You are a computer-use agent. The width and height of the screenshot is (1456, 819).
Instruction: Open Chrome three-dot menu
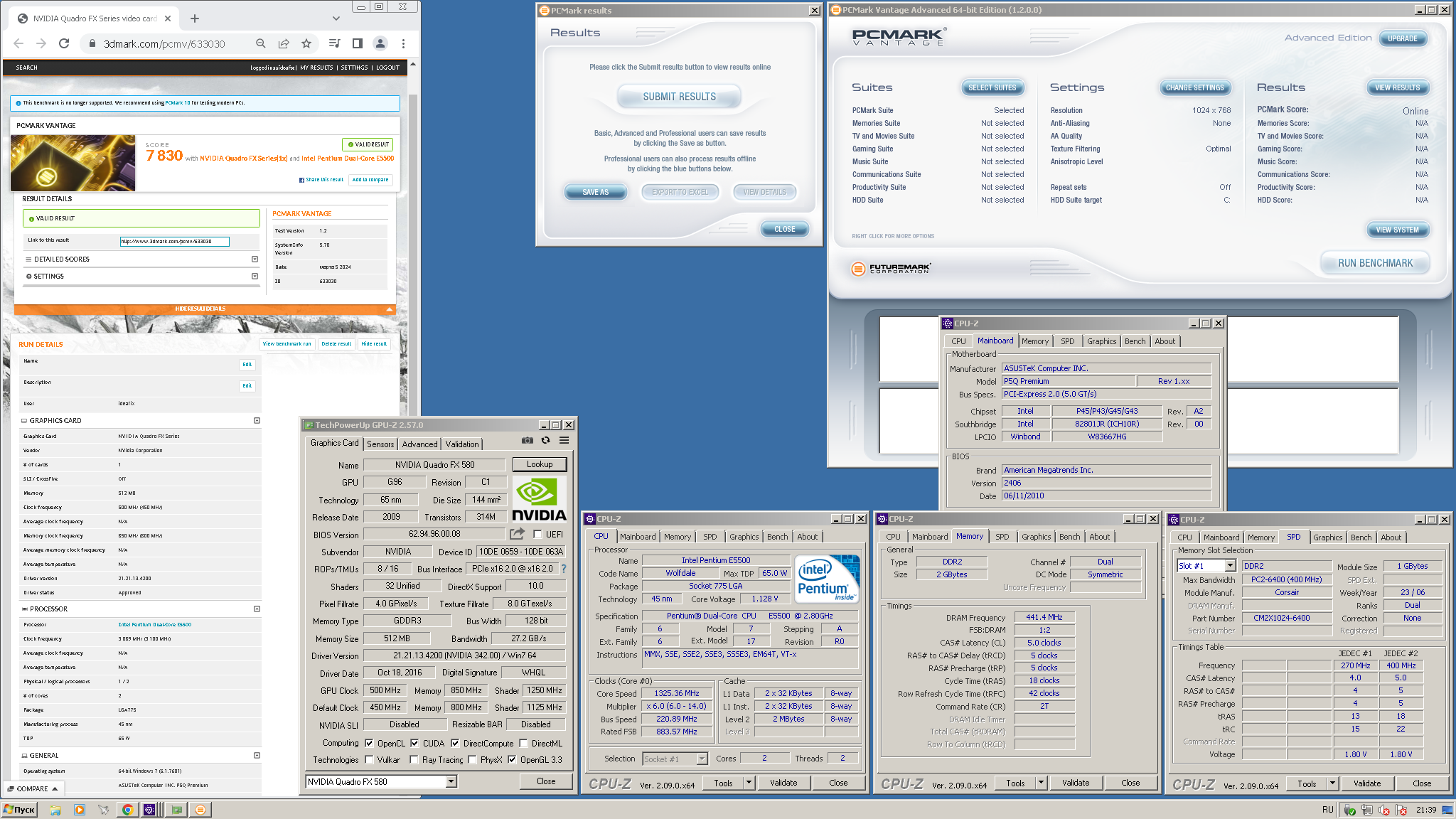click(403, 43)
